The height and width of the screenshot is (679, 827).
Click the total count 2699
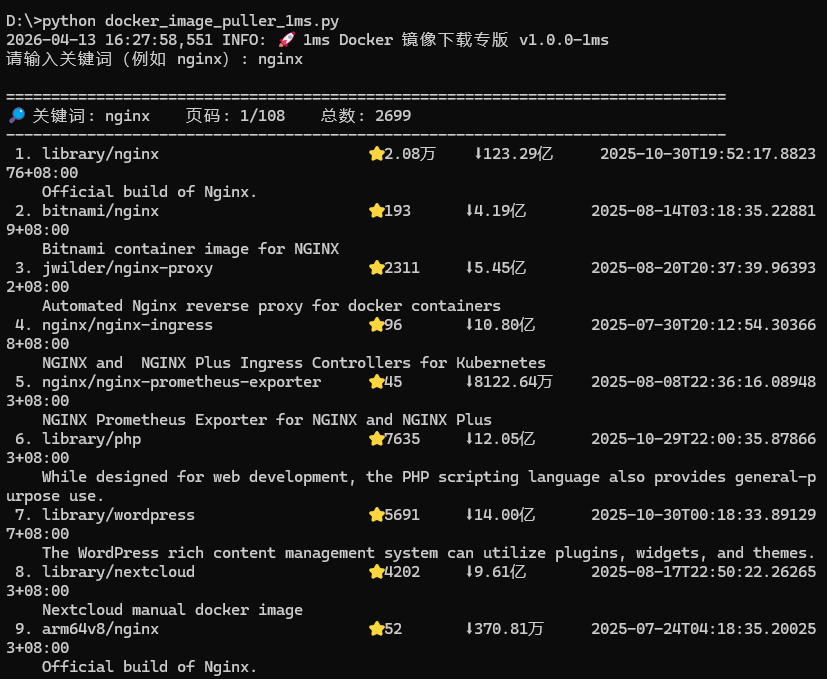(x=393, y=116)
